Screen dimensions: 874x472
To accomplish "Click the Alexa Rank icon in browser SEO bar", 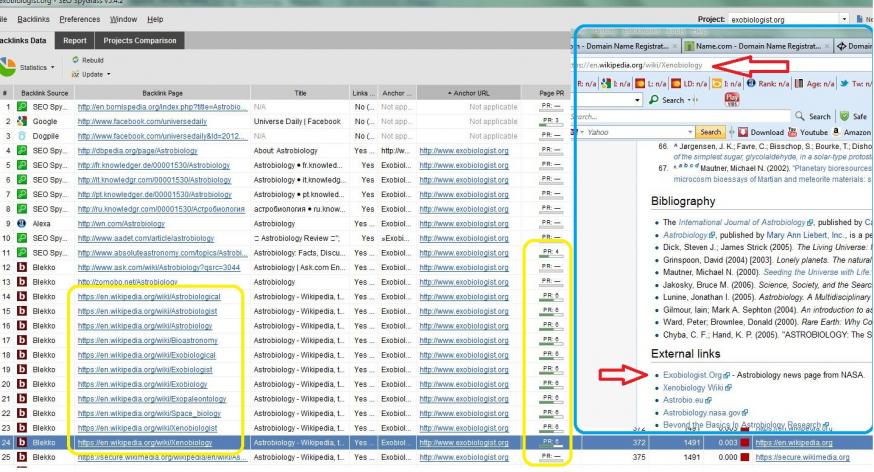I will [751, 84].
